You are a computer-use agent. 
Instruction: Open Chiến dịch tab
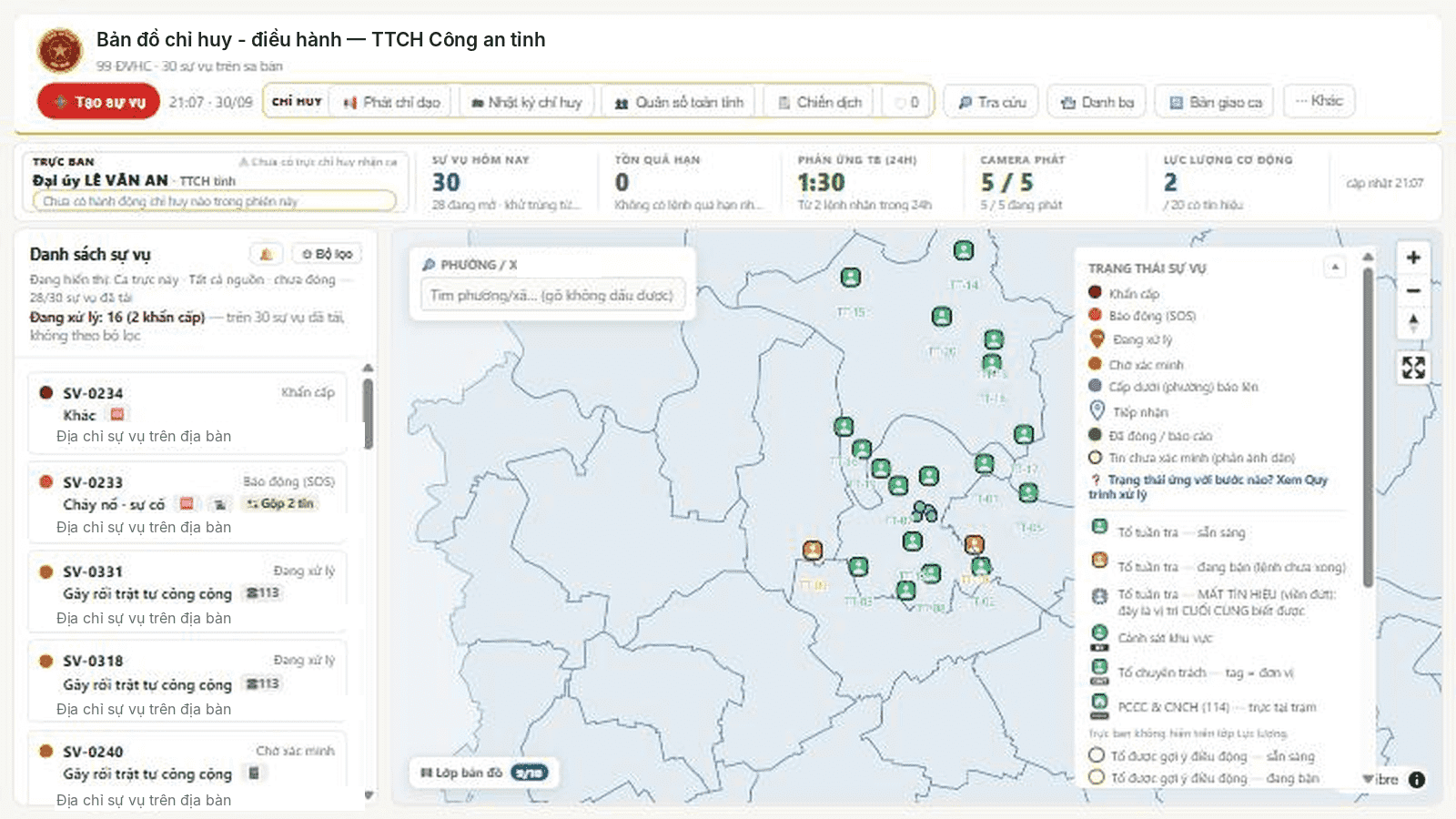point(820,103)
